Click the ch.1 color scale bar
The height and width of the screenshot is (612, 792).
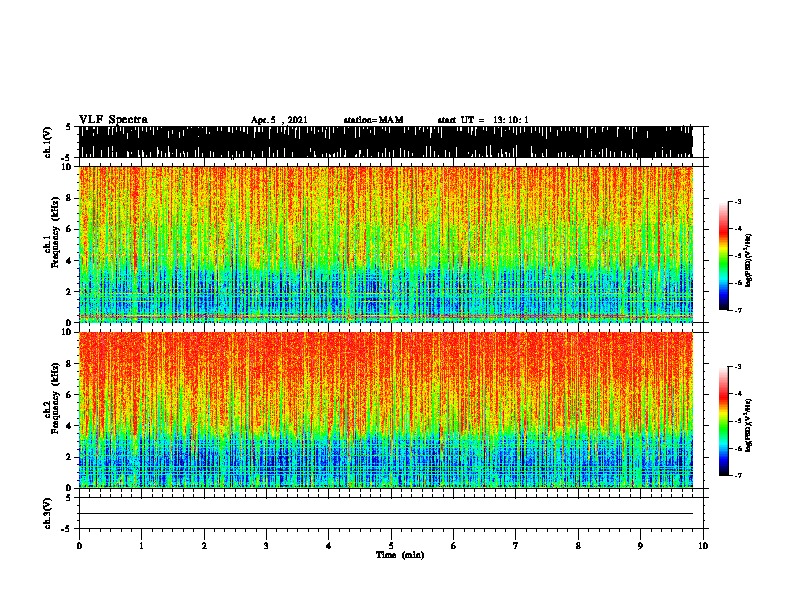[x=724, y=256]
